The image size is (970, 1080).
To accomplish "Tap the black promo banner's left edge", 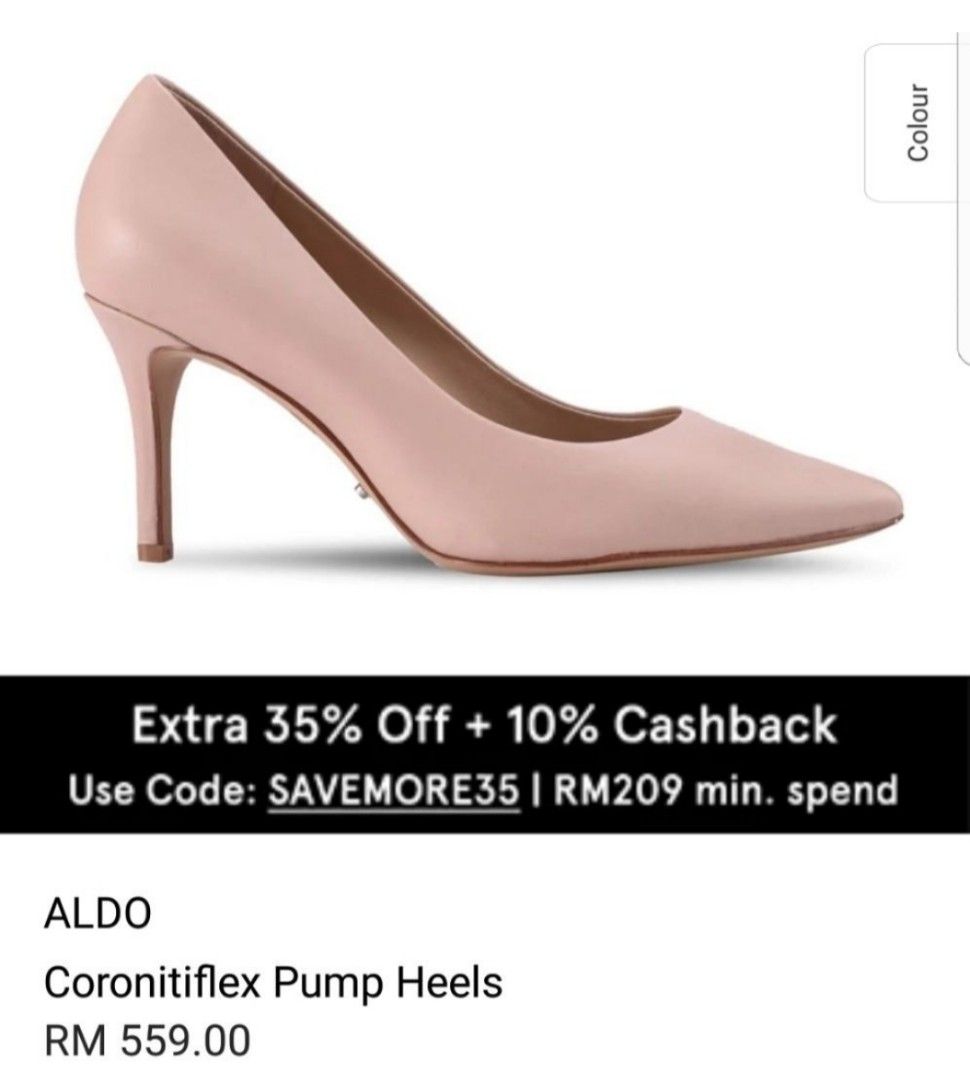I will (x=7, y=755).
